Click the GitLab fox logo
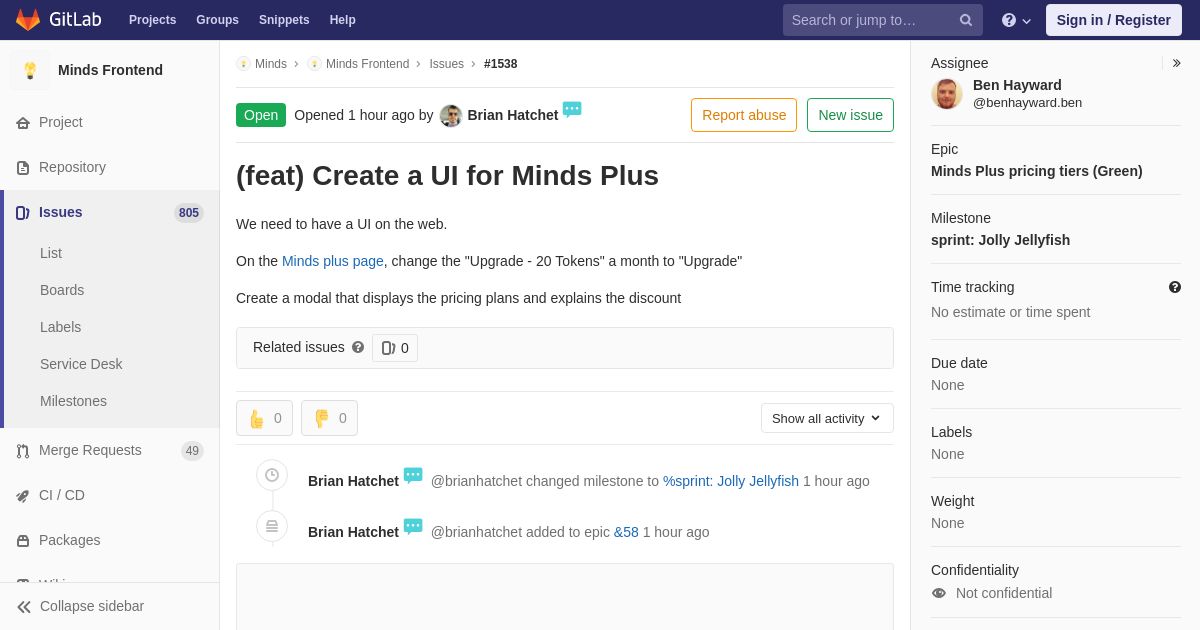1200x630 pixels. click(x=28, y=20)
